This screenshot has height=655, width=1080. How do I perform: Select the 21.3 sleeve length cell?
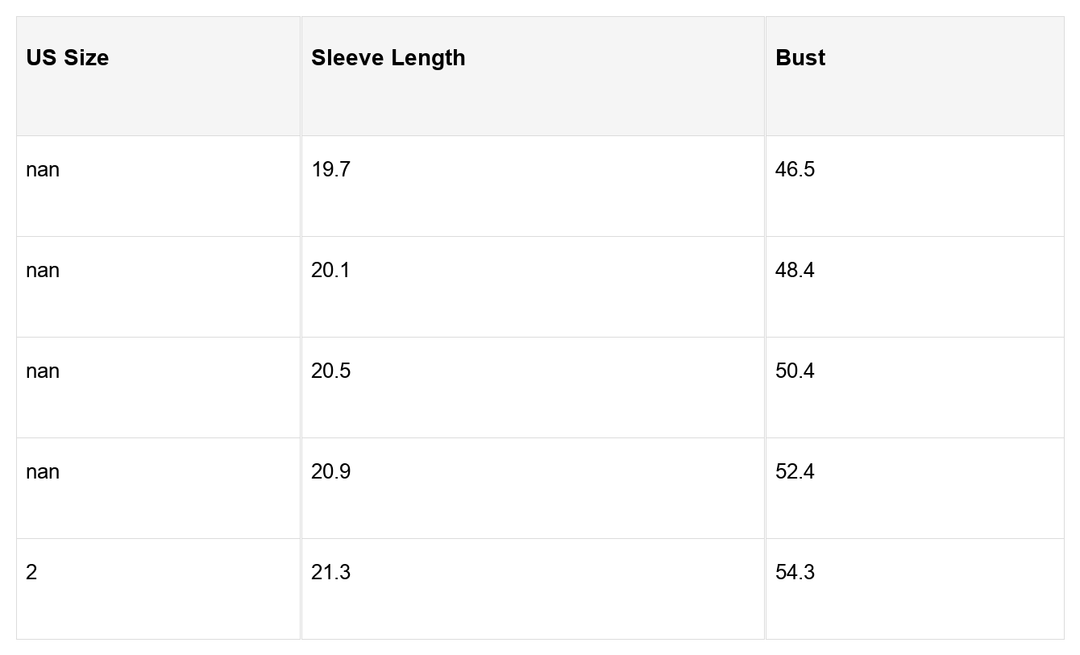coord(331,573)
